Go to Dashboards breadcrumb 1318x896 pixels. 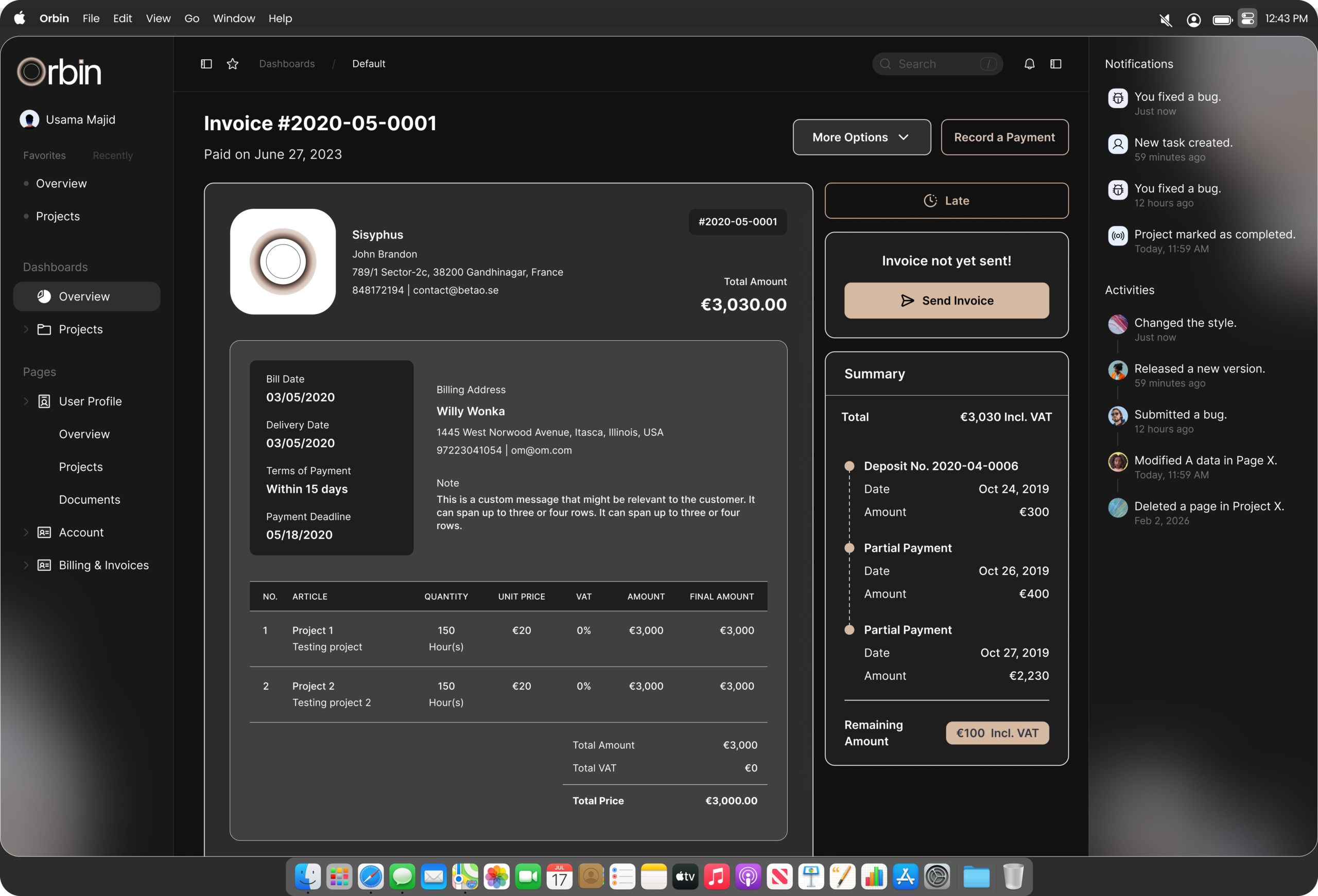click(286, 64)
